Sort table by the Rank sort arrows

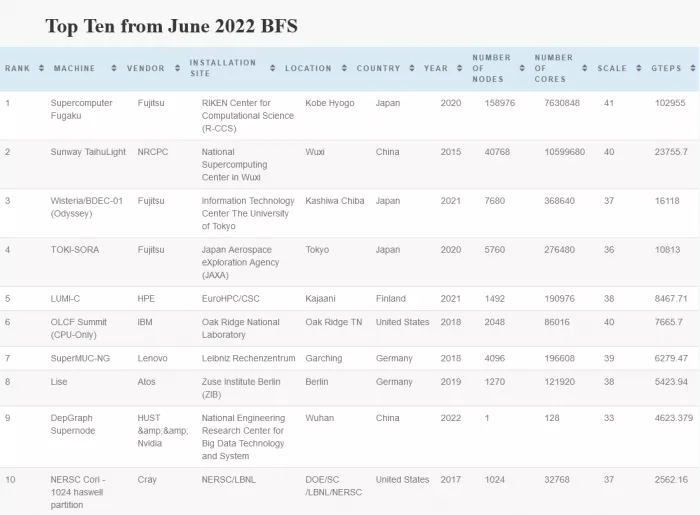pos(42,68)
